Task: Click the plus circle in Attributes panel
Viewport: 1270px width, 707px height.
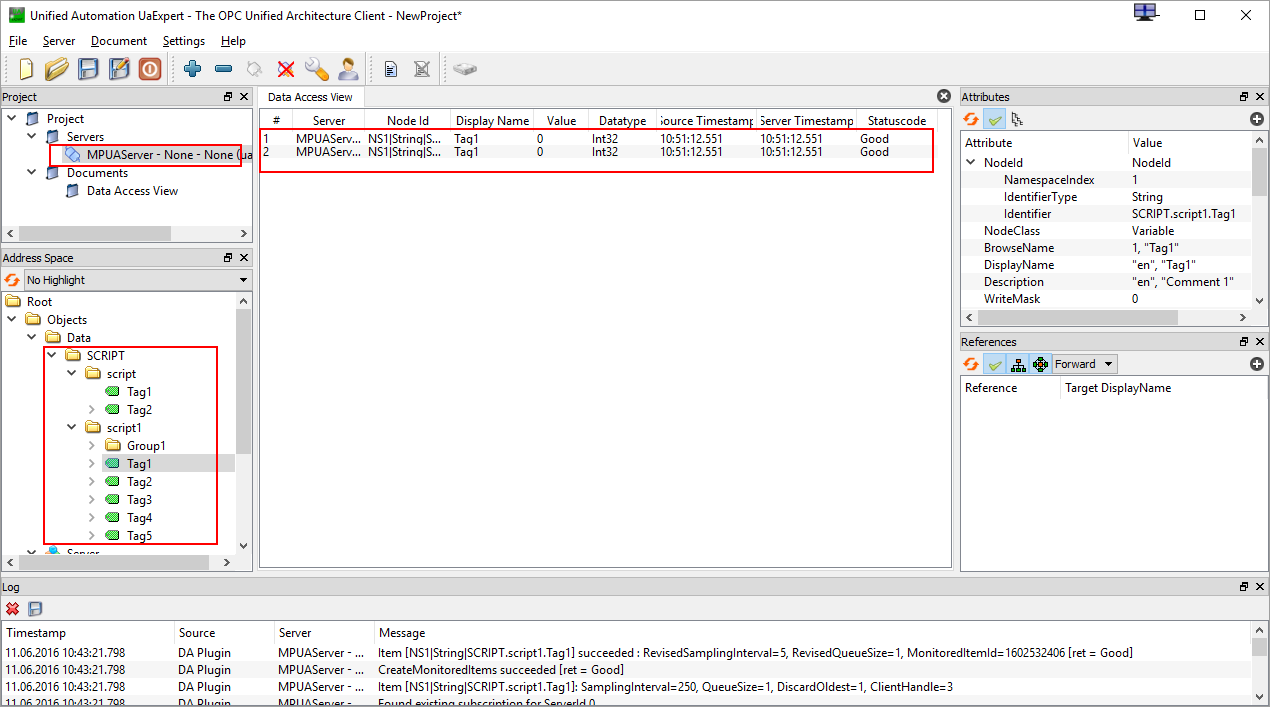Action: 1257,119
